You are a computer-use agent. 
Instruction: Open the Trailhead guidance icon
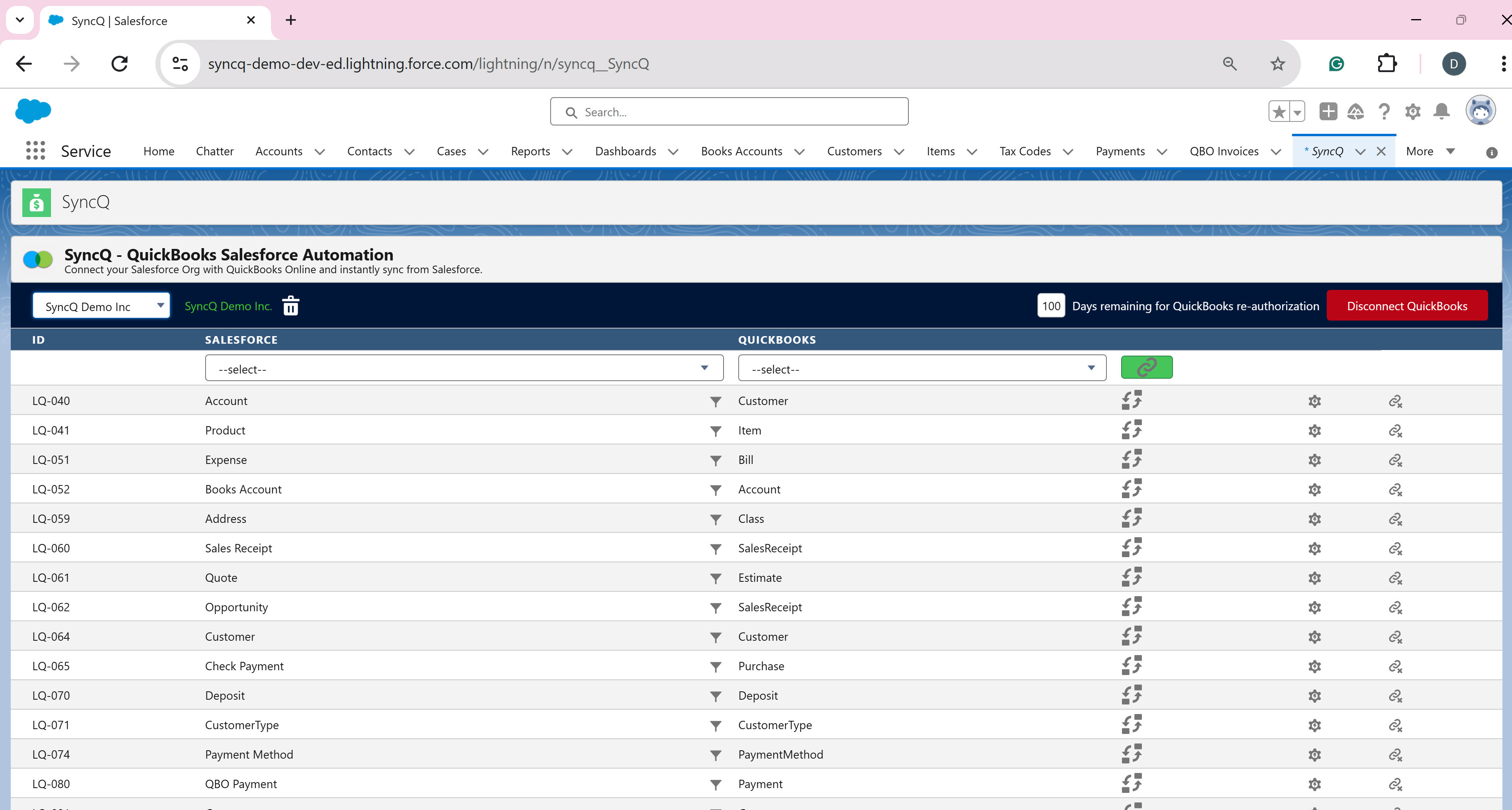tap(1355, 112)
